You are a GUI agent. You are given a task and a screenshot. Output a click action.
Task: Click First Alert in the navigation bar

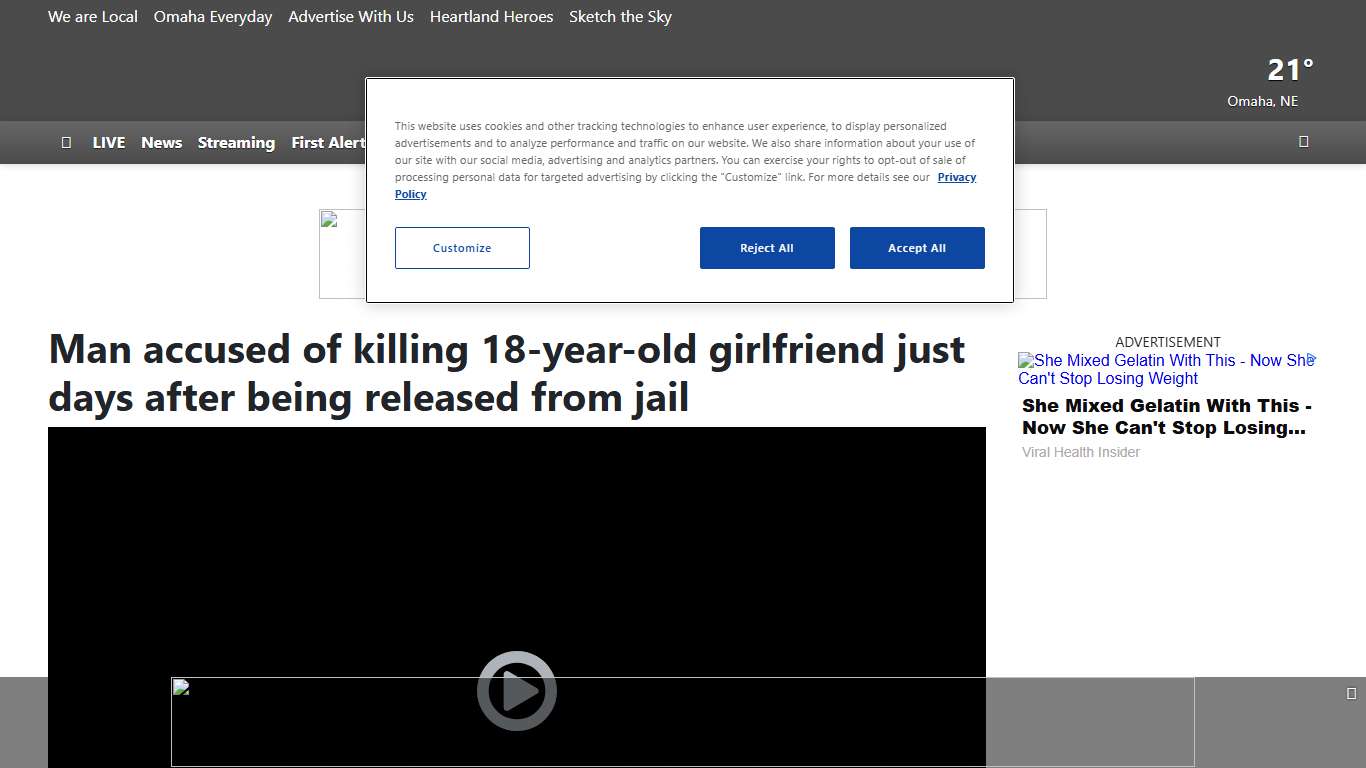(x=328, y=142)
